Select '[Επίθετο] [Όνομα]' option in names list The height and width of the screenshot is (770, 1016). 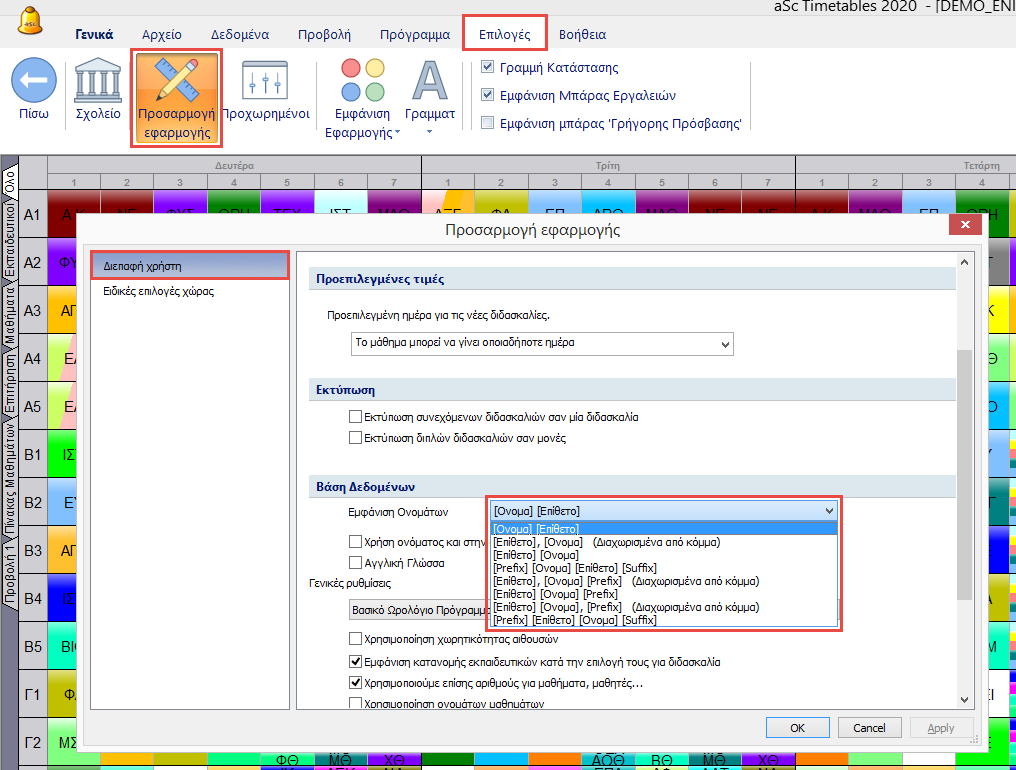tap(536, 555)
